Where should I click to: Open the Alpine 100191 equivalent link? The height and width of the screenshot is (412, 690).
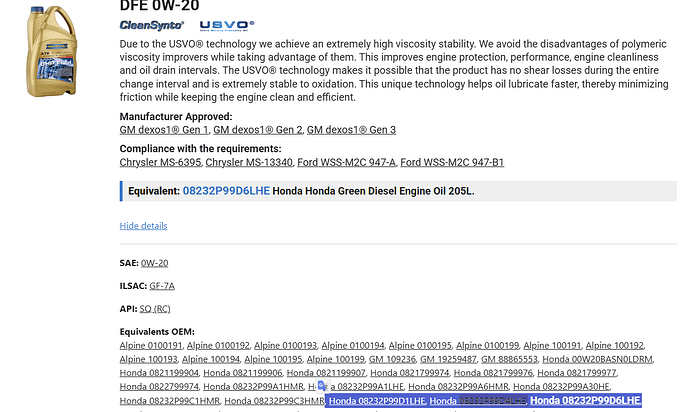click(552, 346)
